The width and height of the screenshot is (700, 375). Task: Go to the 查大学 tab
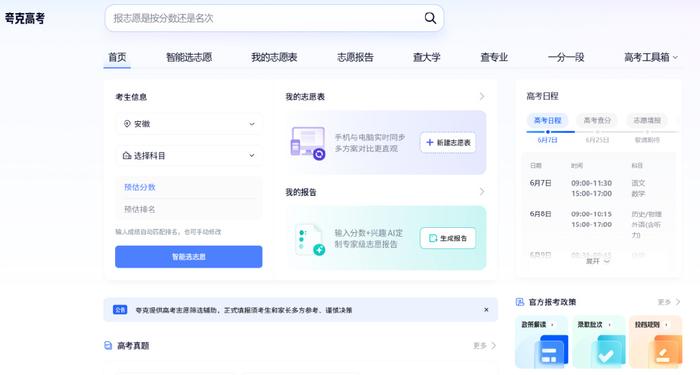[426, 57]
